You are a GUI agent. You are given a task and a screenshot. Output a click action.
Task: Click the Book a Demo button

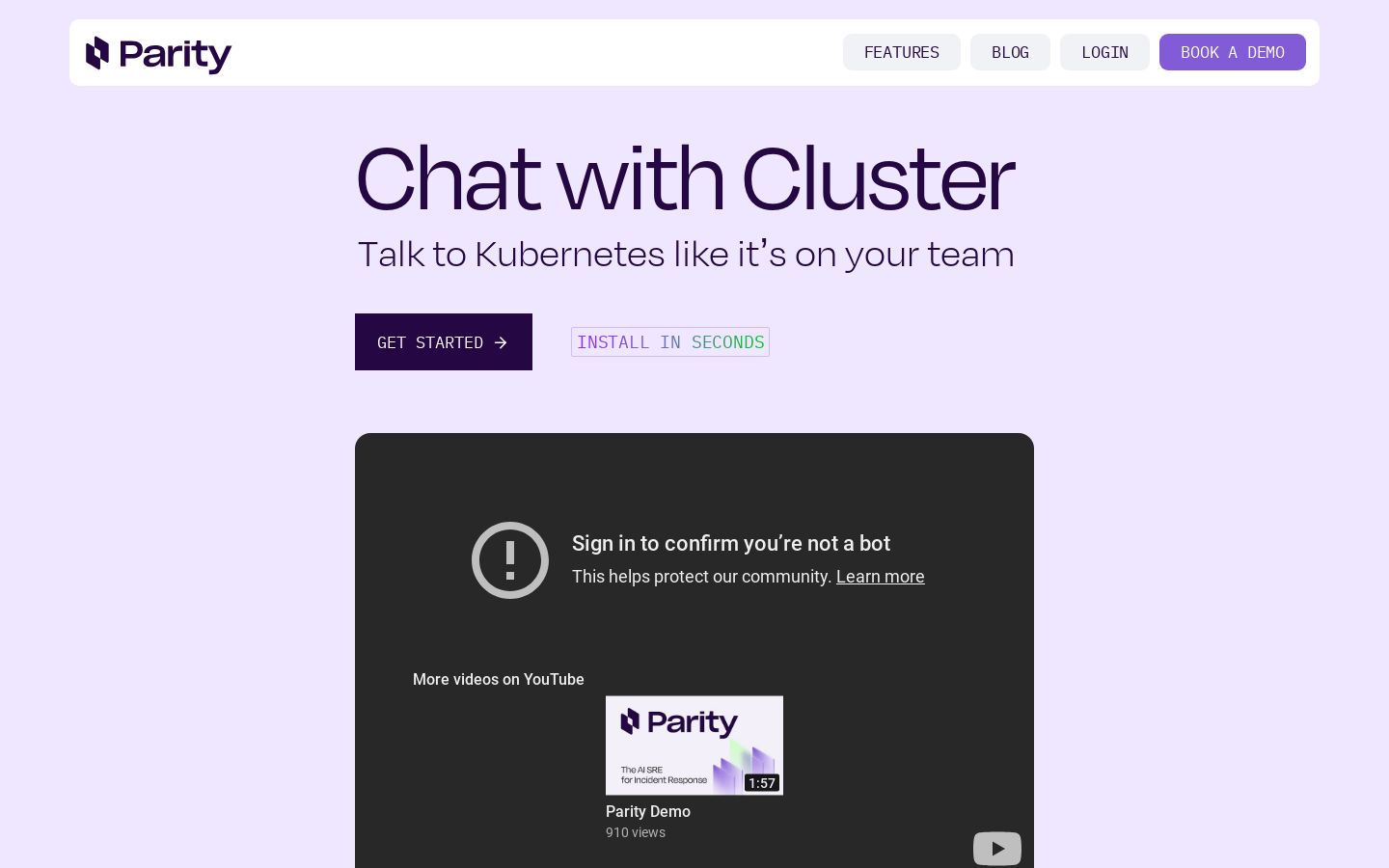tap(1232, 52)
